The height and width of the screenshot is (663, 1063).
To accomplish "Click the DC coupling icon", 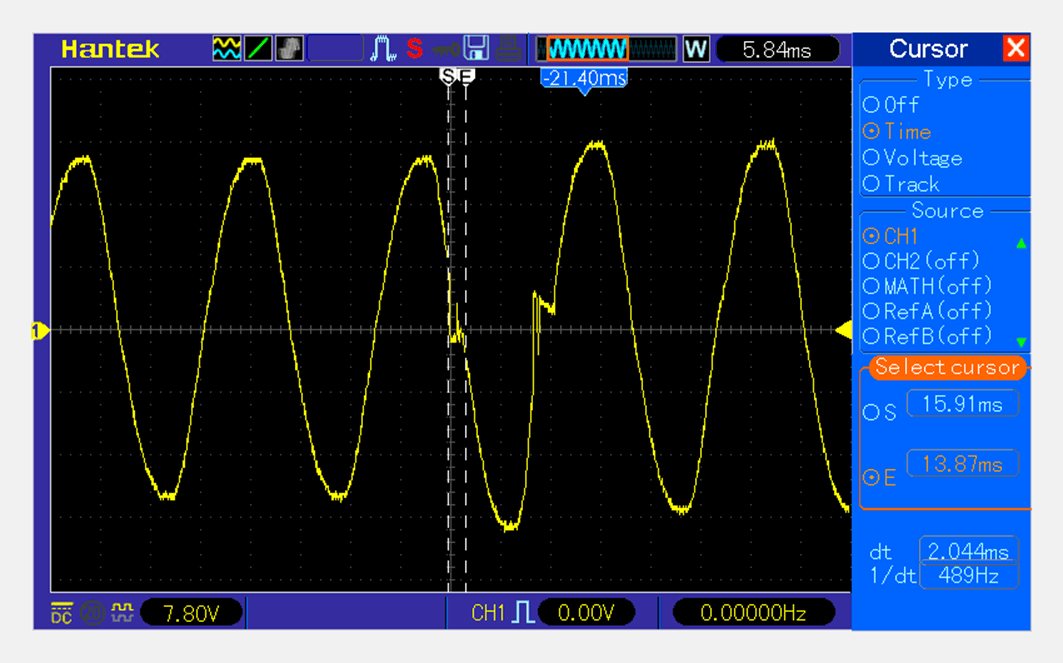I will (x=62, y=613).
